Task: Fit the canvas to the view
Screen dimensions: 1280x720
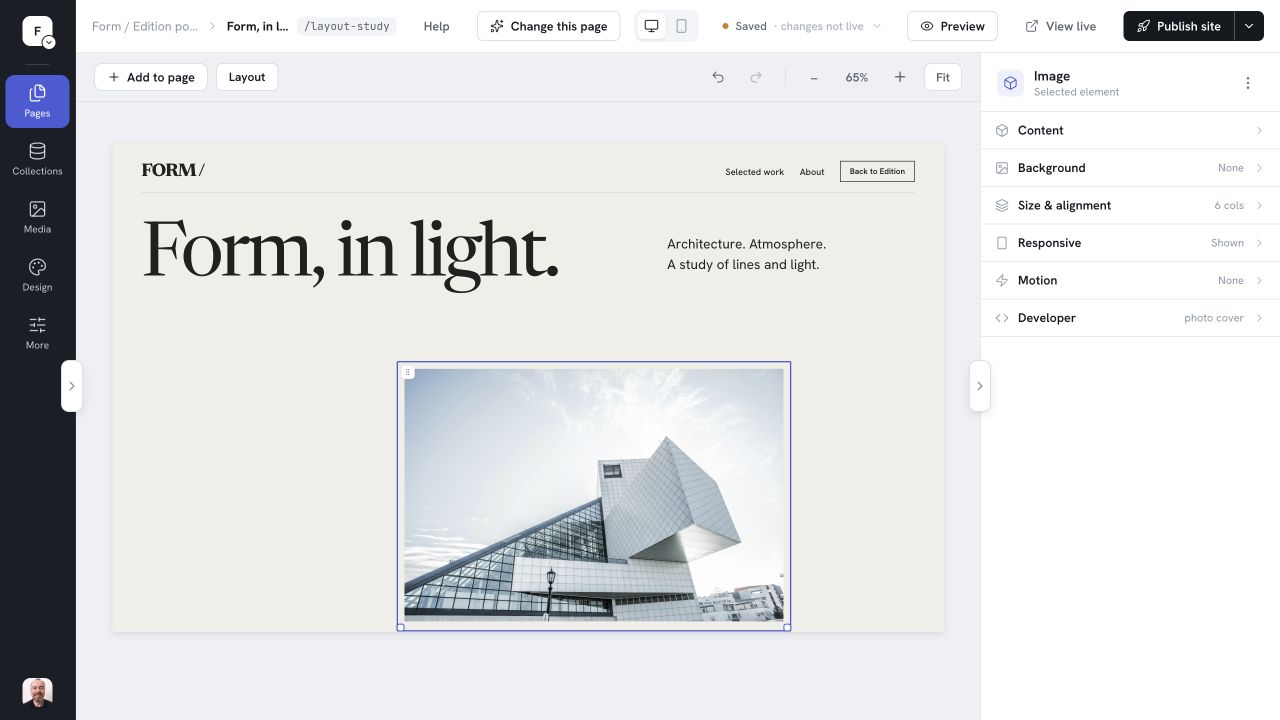Action: 943,77
